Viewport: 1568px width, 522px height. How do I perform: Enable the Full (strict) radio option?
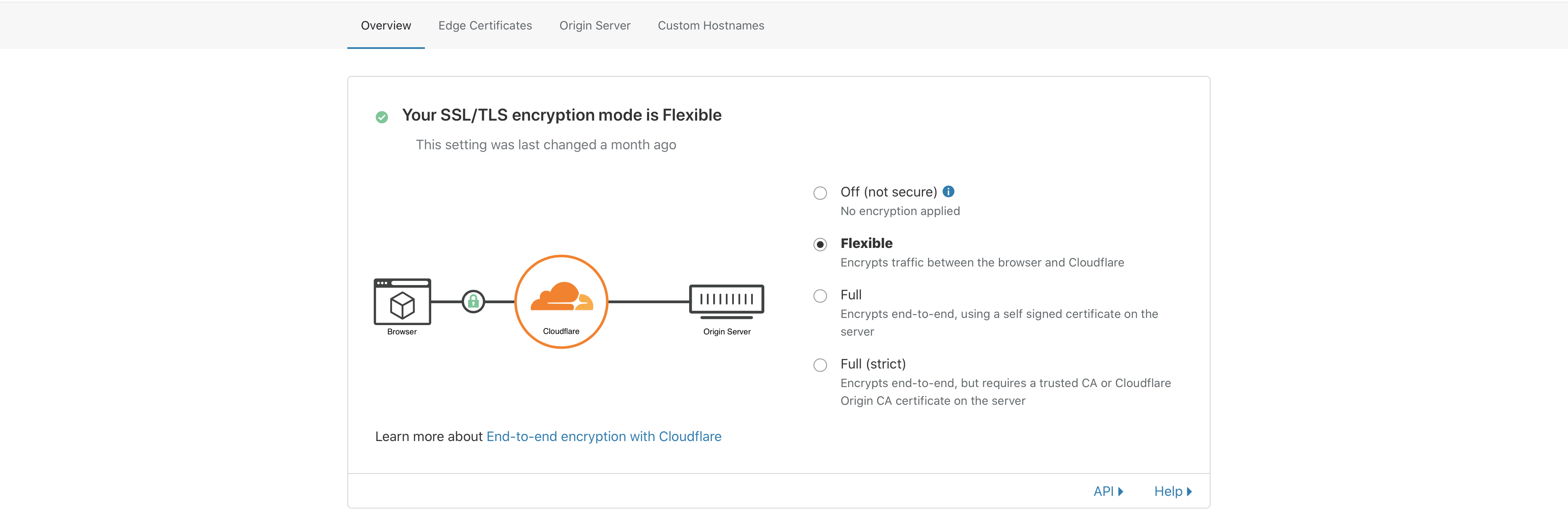pyautogui.click(x=820, y=366)
